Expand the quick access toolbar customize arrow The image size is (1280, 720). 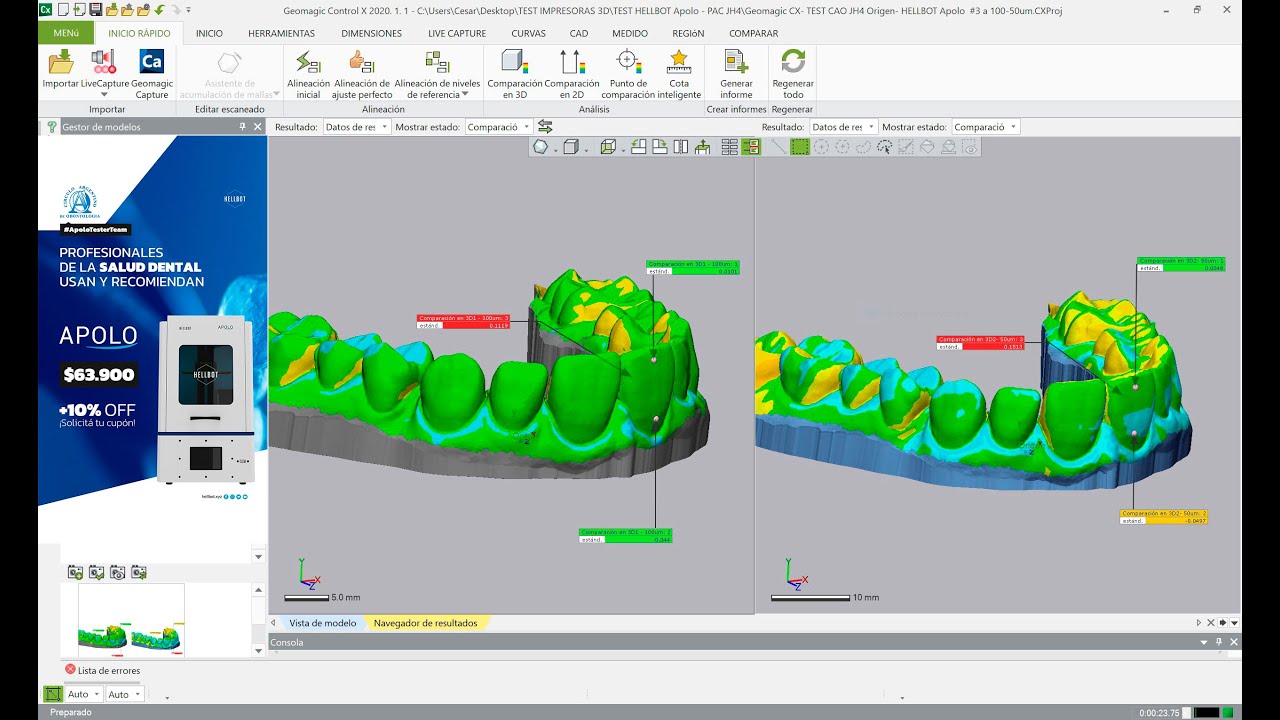(187, 10)
